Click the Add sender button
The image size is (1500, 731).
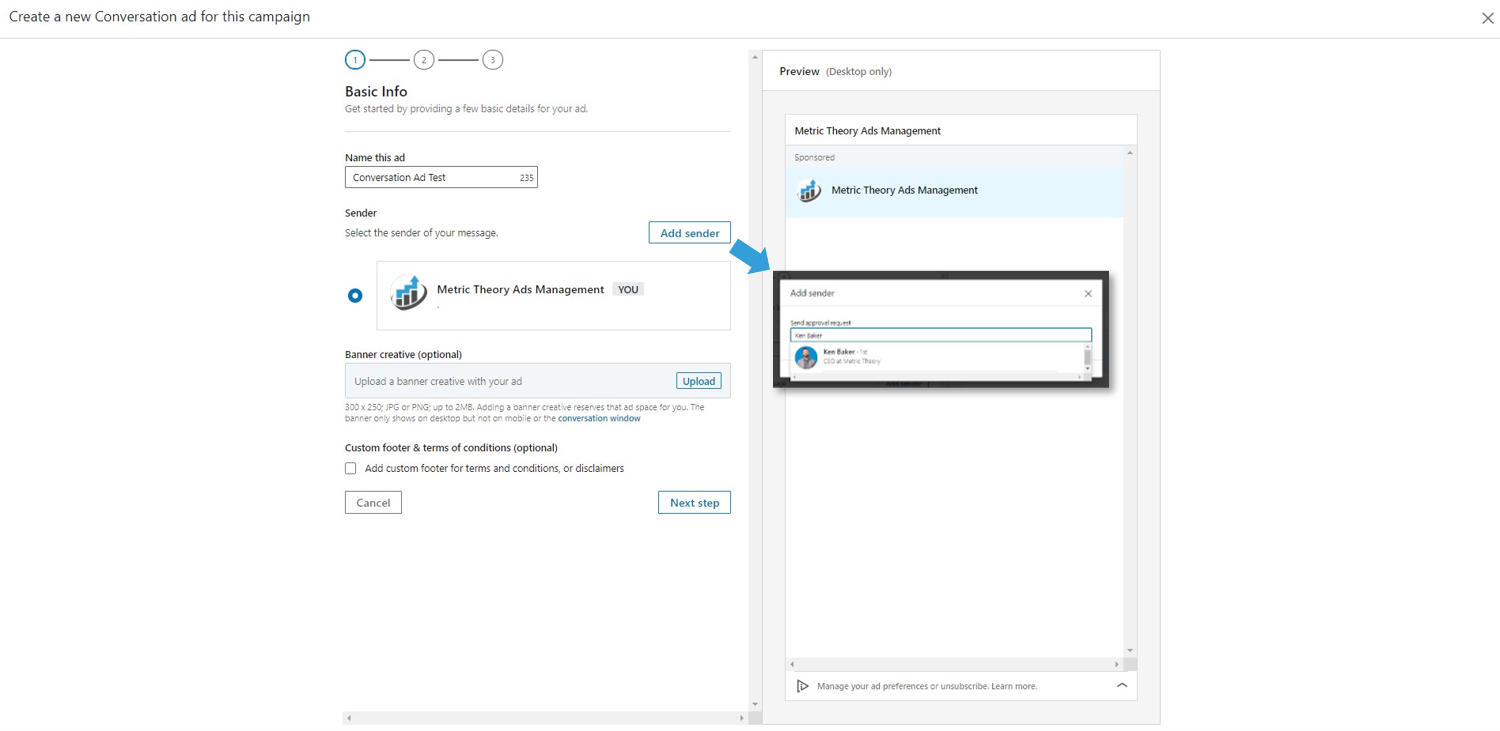tap(689, 232)
